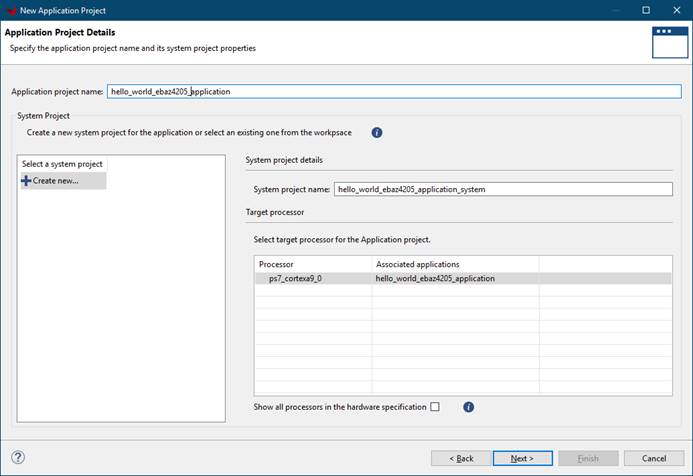The image size is (693, 476).
Task: Cancel the new application project wizard
Action: 653,458
